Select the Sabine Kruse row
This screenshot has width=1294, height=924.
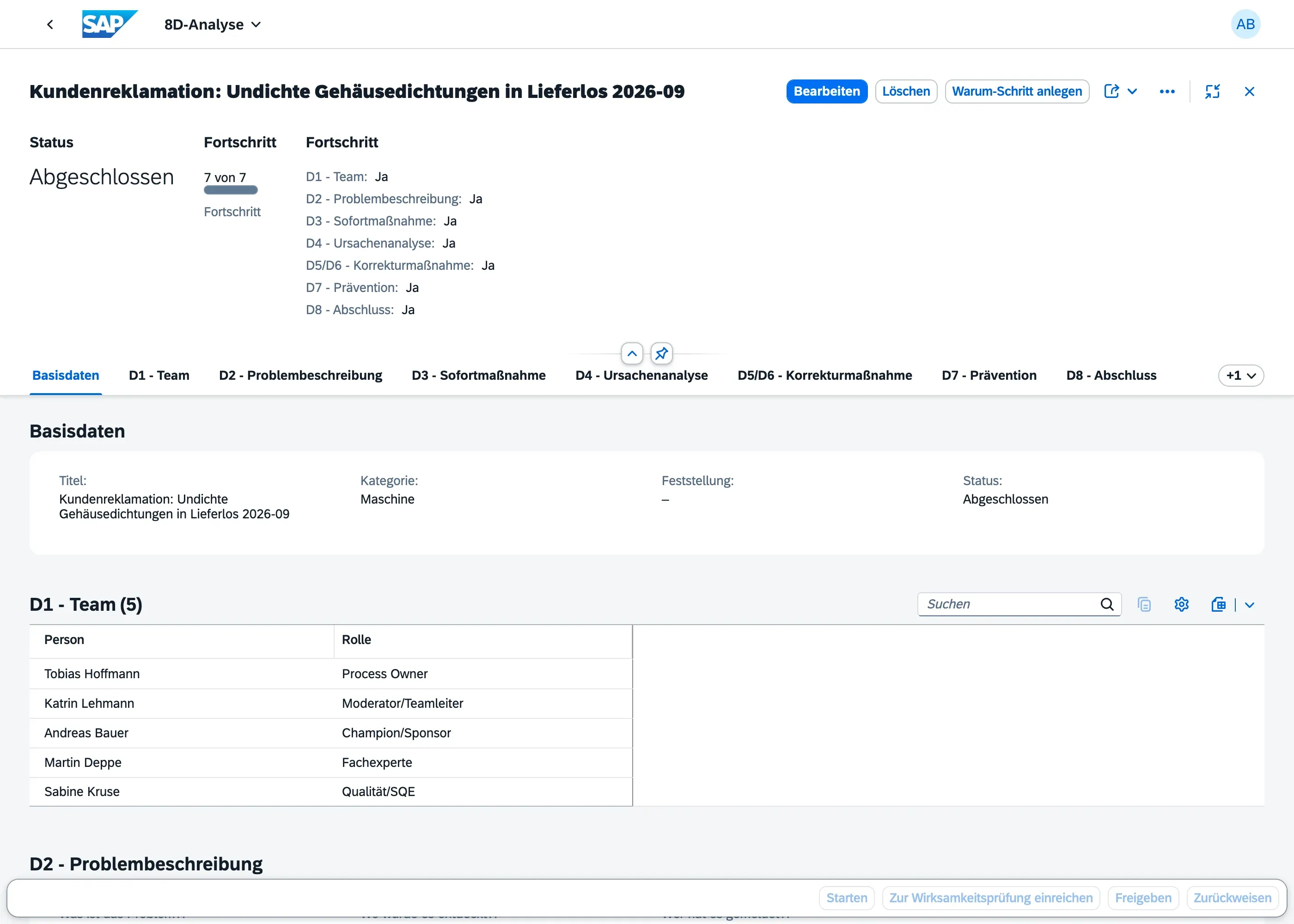(330, 791)
